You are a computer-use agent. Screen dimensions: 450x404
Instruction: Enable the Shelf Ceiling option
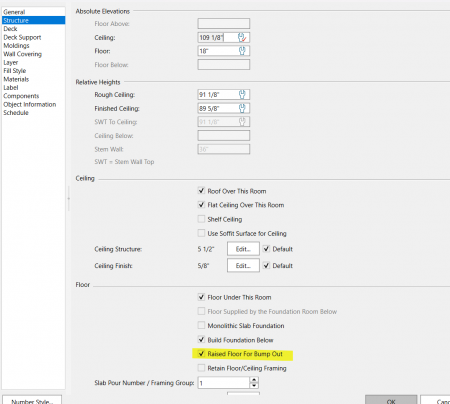click(201, 219)
